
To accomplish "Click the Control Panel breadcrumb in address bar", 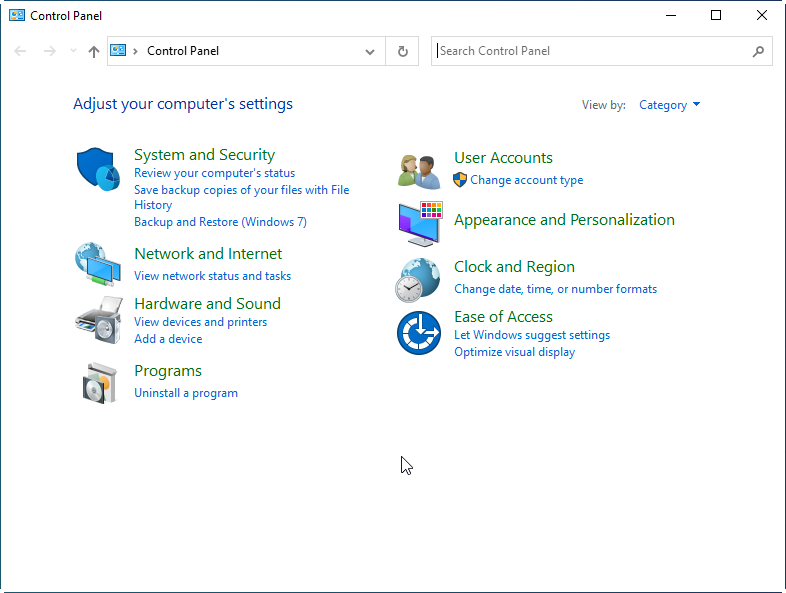I will click(x=183, y=51).
